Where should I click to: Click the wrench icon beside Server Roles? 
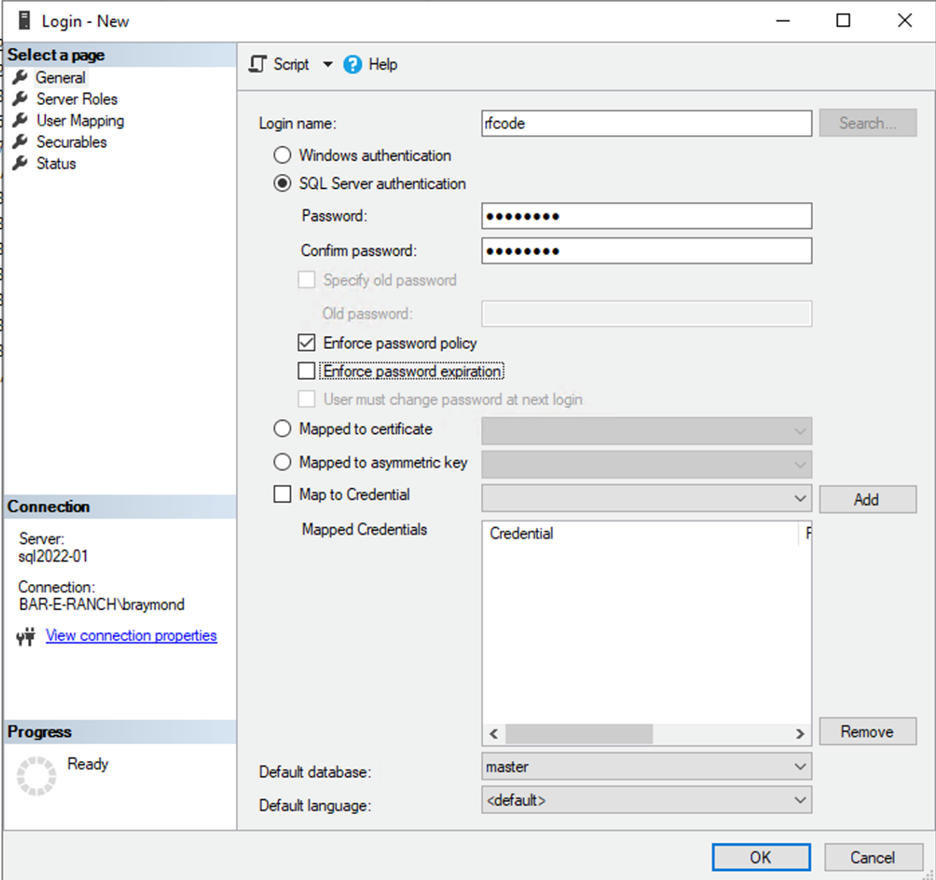coord(19,99)
